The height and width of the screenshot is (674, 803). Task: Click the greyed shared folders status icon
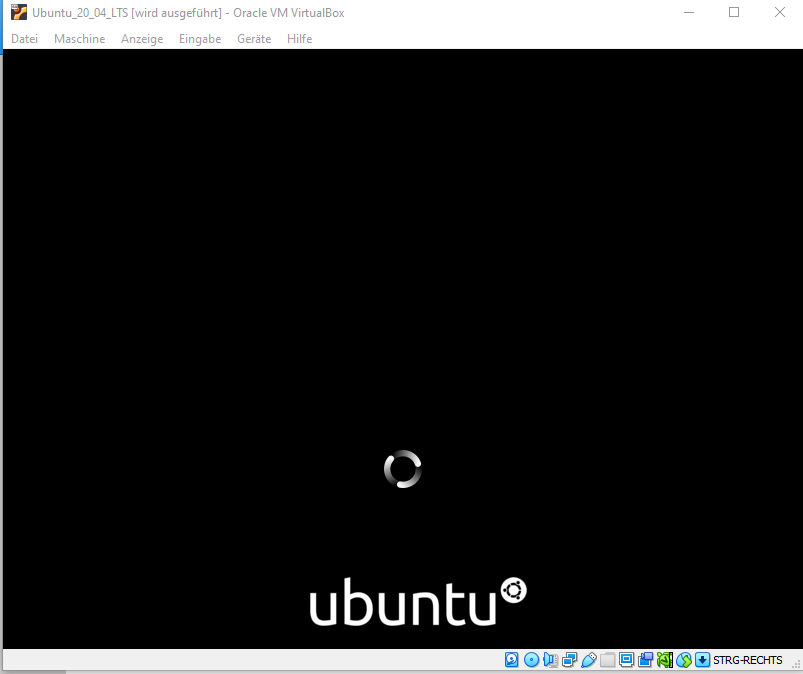pos(607,660)
